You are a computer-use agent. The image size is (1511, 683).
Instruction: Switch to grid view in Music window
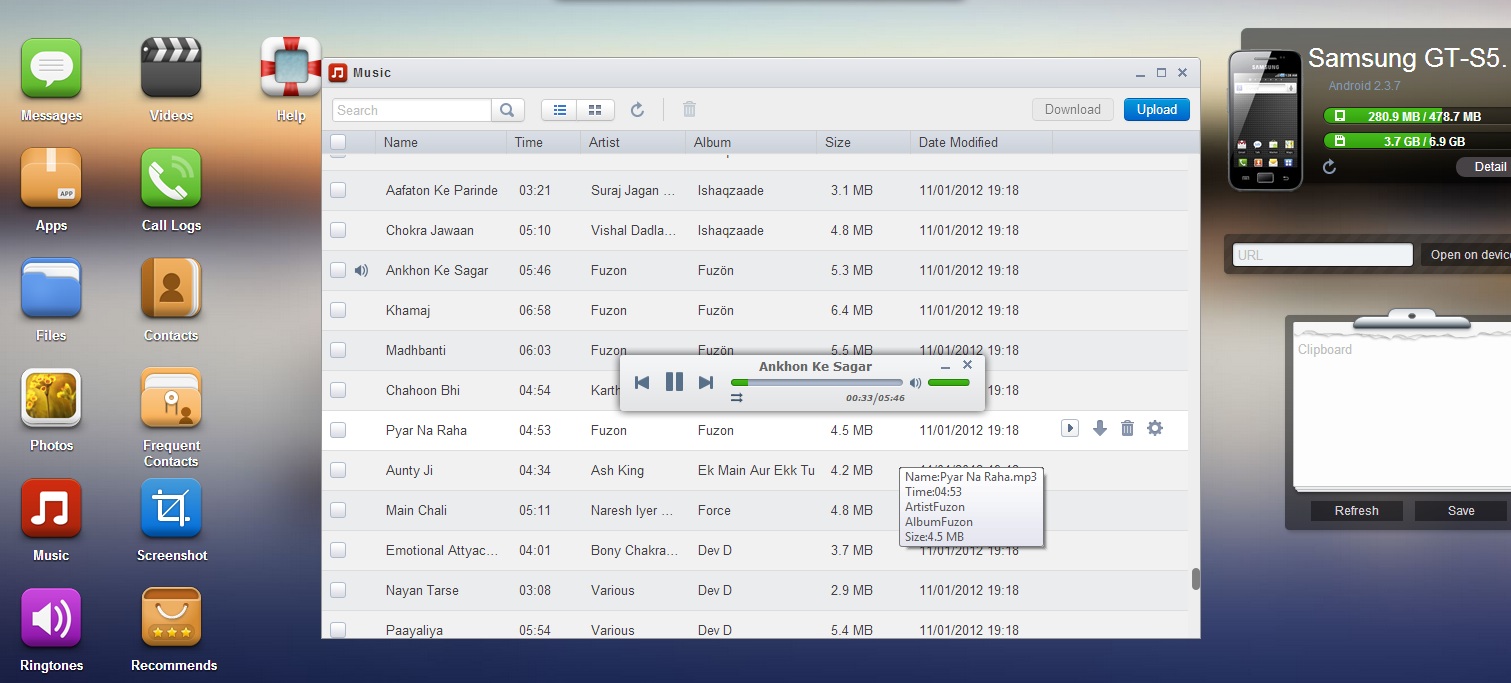[x=595, y=110]
